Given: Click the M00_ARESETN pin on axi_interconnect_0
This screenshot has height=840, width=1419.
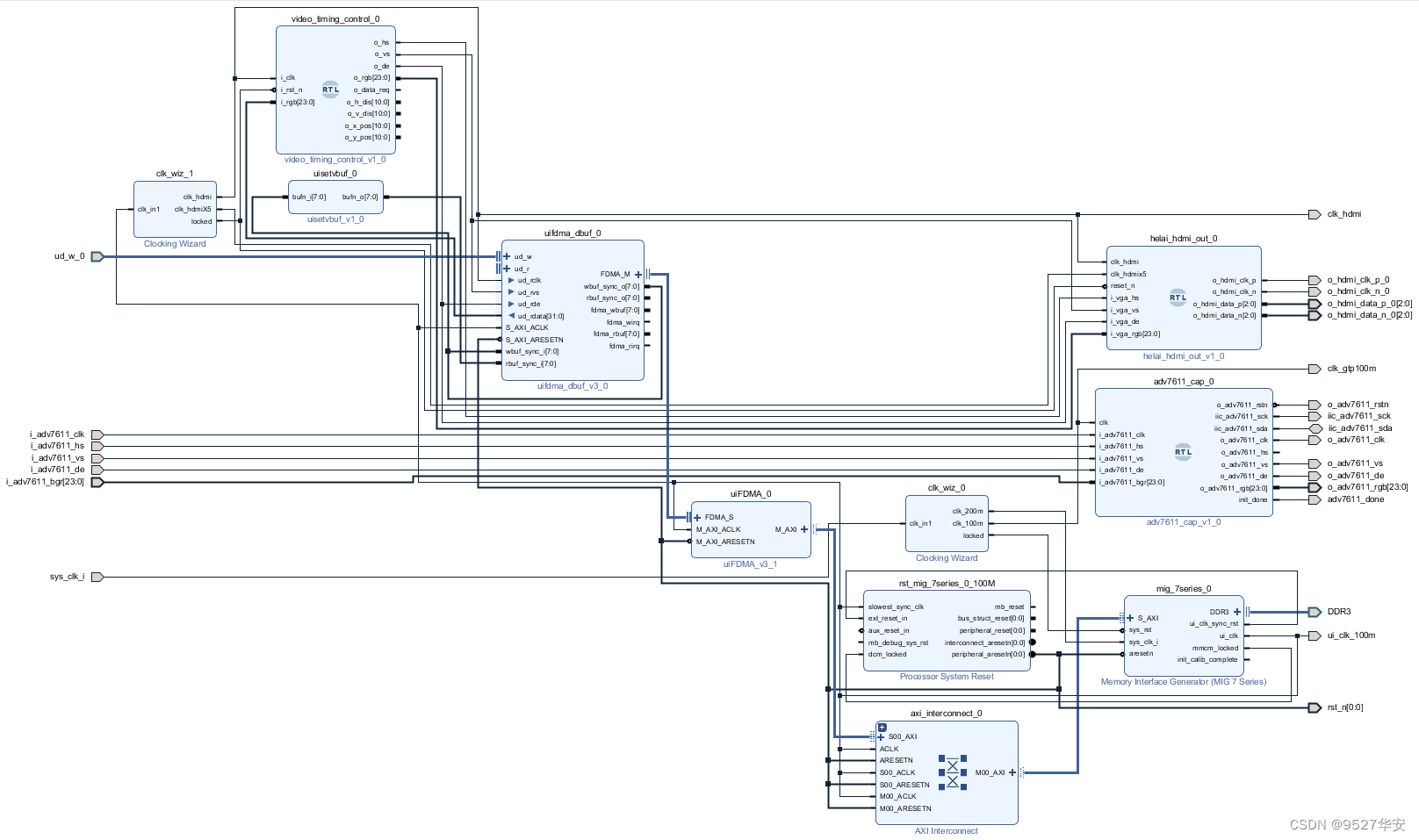Looking at the screenshot, I should click(905, 808).
